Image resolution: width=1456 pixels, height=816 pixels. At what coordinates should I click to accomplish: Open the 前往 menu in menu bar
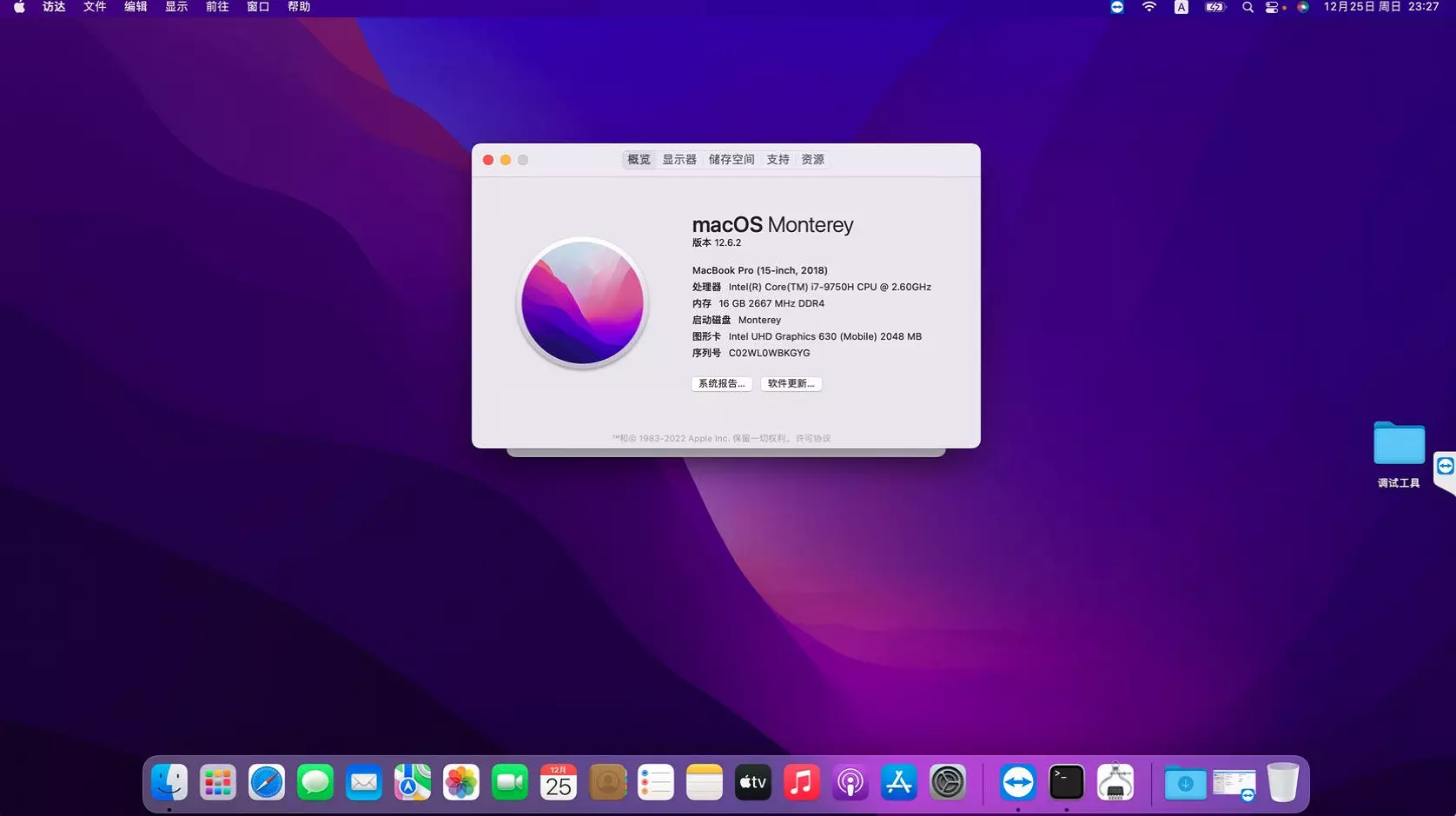point(217,7)
